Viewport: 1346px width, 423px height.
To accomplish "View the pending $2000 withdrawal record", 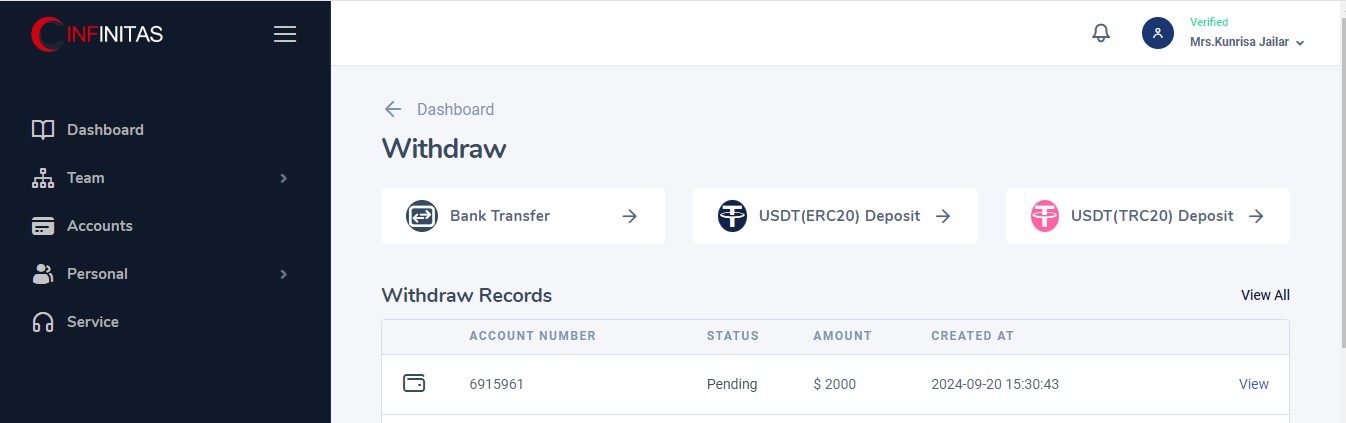I will pos(1253,384).
